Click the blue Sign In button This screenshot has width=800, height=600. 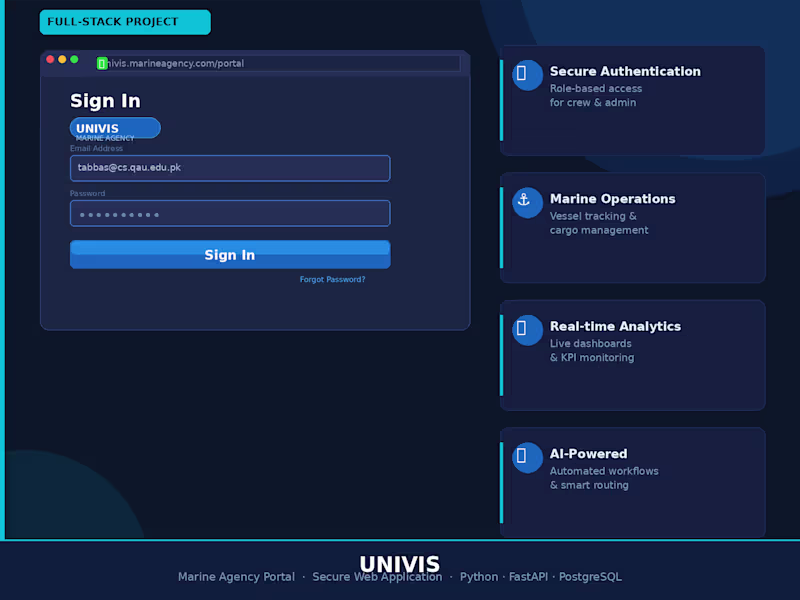[x=230, y=255]
